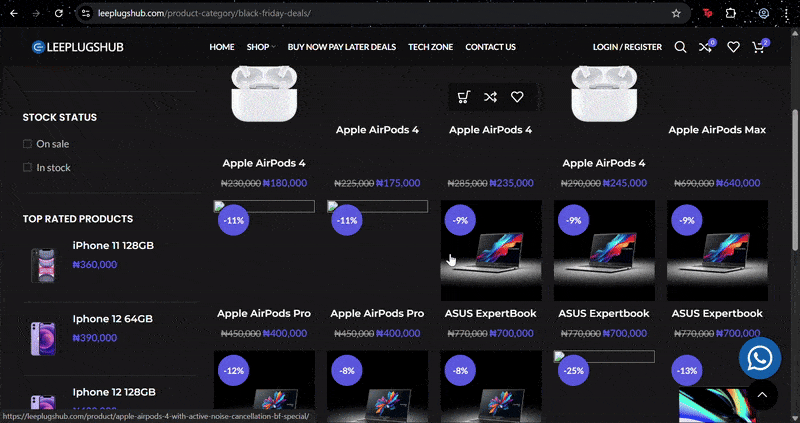Open the shopping cart icon in header
The height and width of the screenshot is (423, 800).
click(x=759, y=47)
